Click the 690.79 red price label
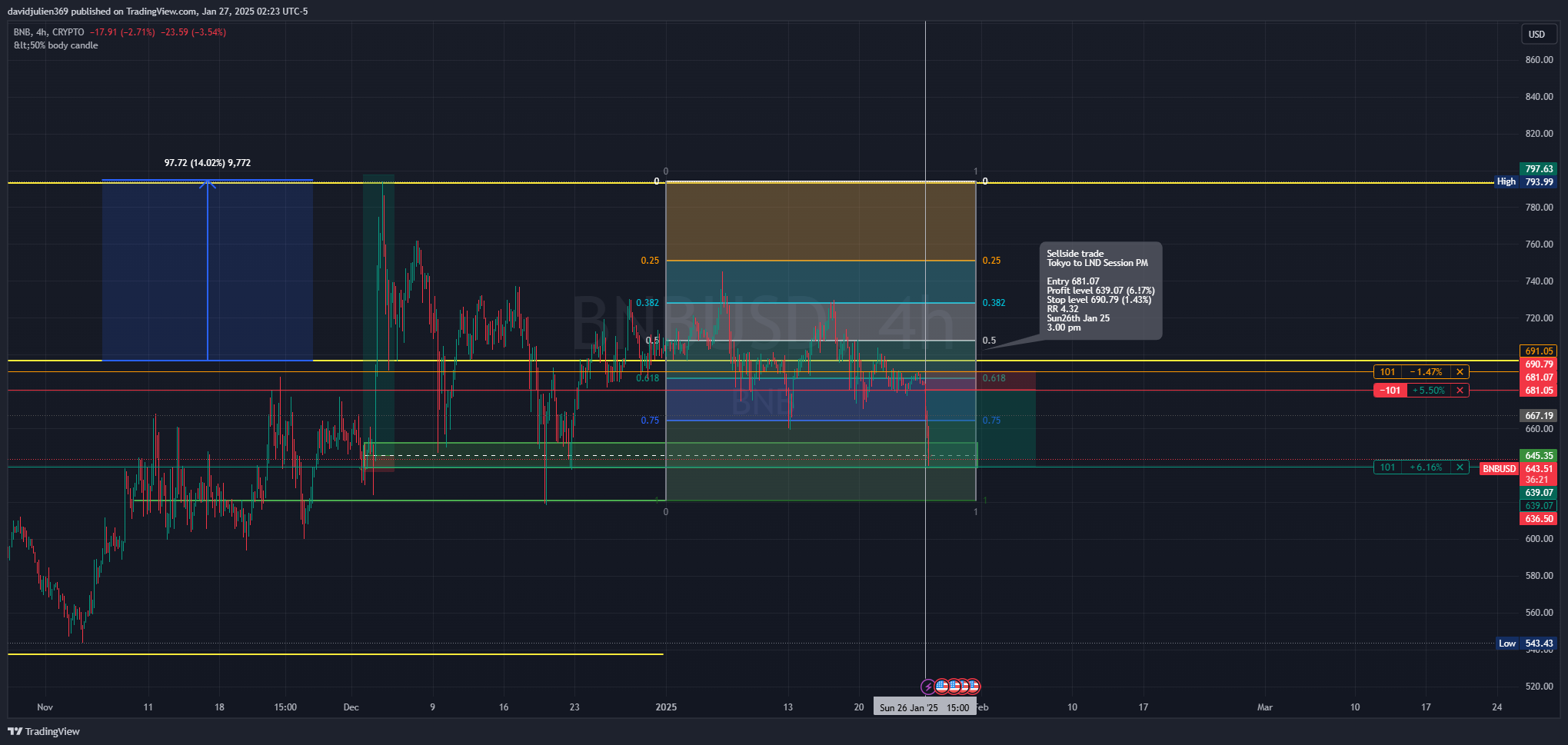 pyautogui.click(x=1539, y=364)
